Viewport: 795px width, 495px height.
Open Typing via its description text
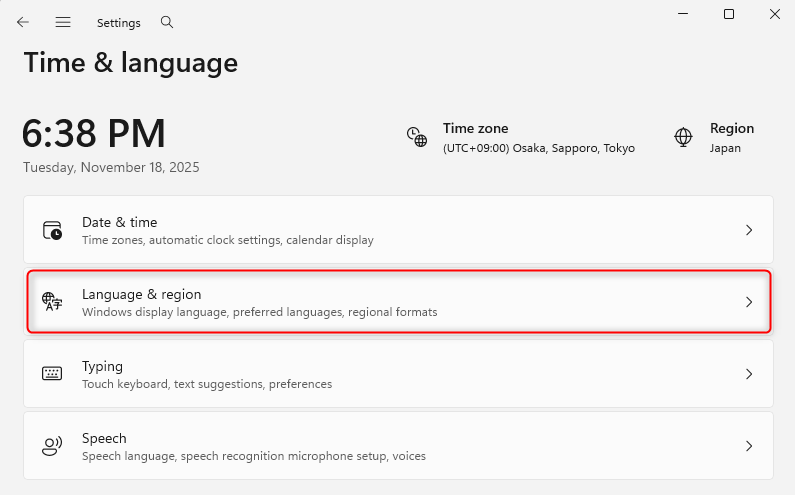pyautogui.click(x=206, y=384)
